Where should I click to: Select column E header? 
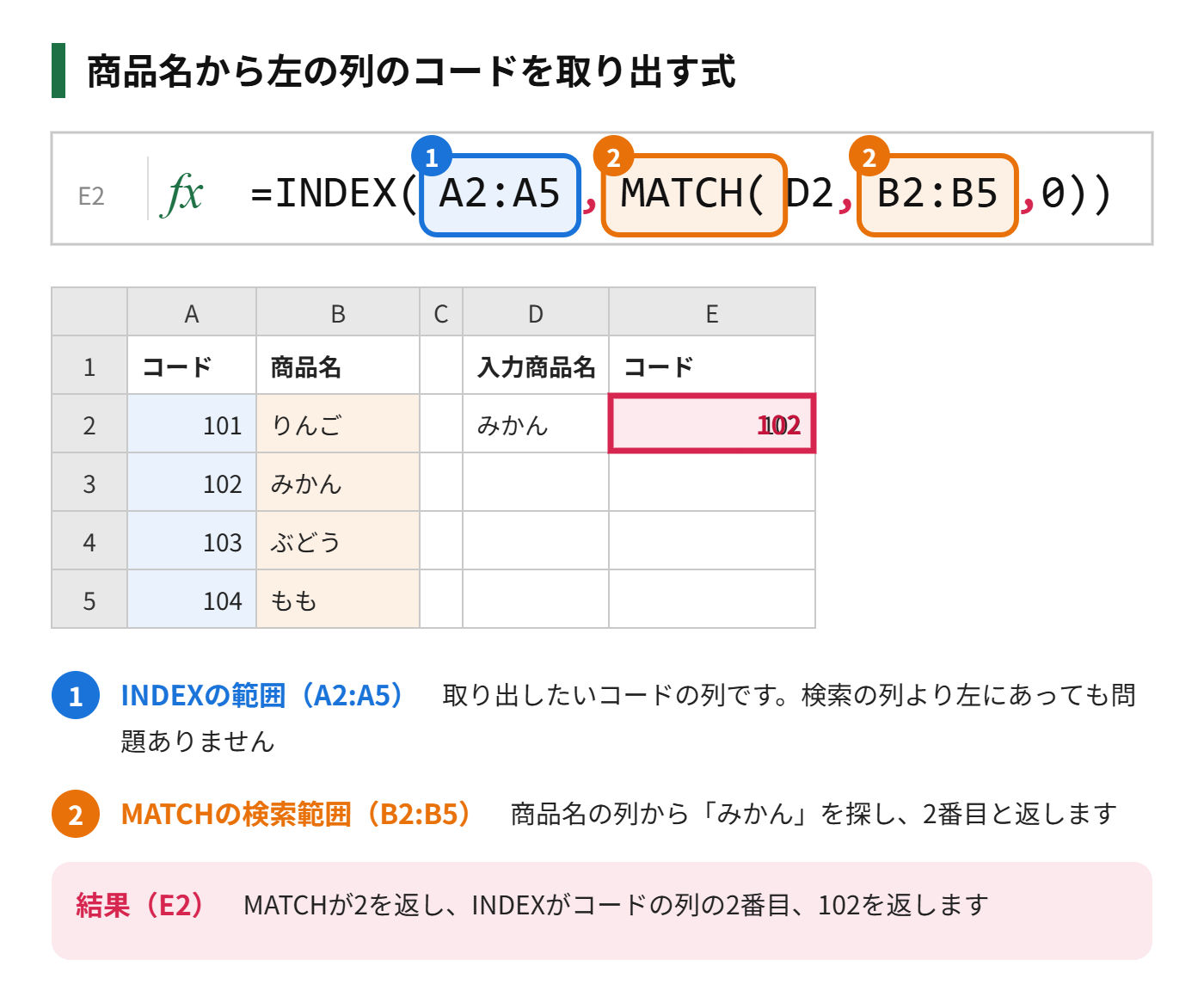tap(712, 312)
